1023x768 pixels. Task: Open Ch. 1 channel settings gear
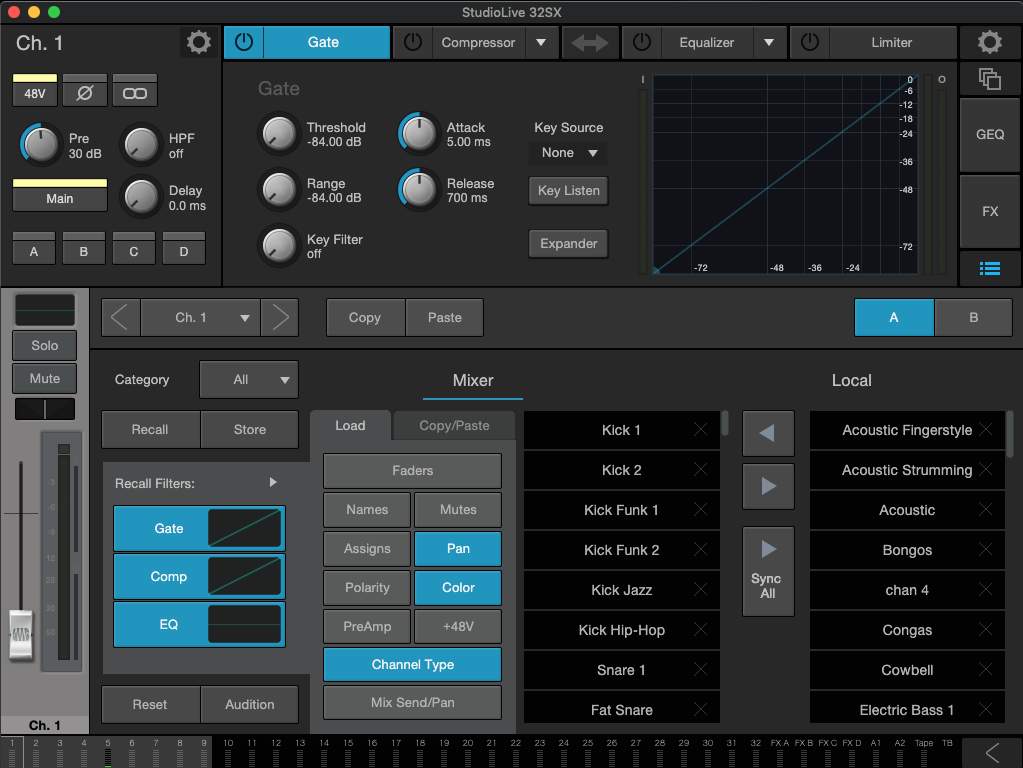point(198,42)
